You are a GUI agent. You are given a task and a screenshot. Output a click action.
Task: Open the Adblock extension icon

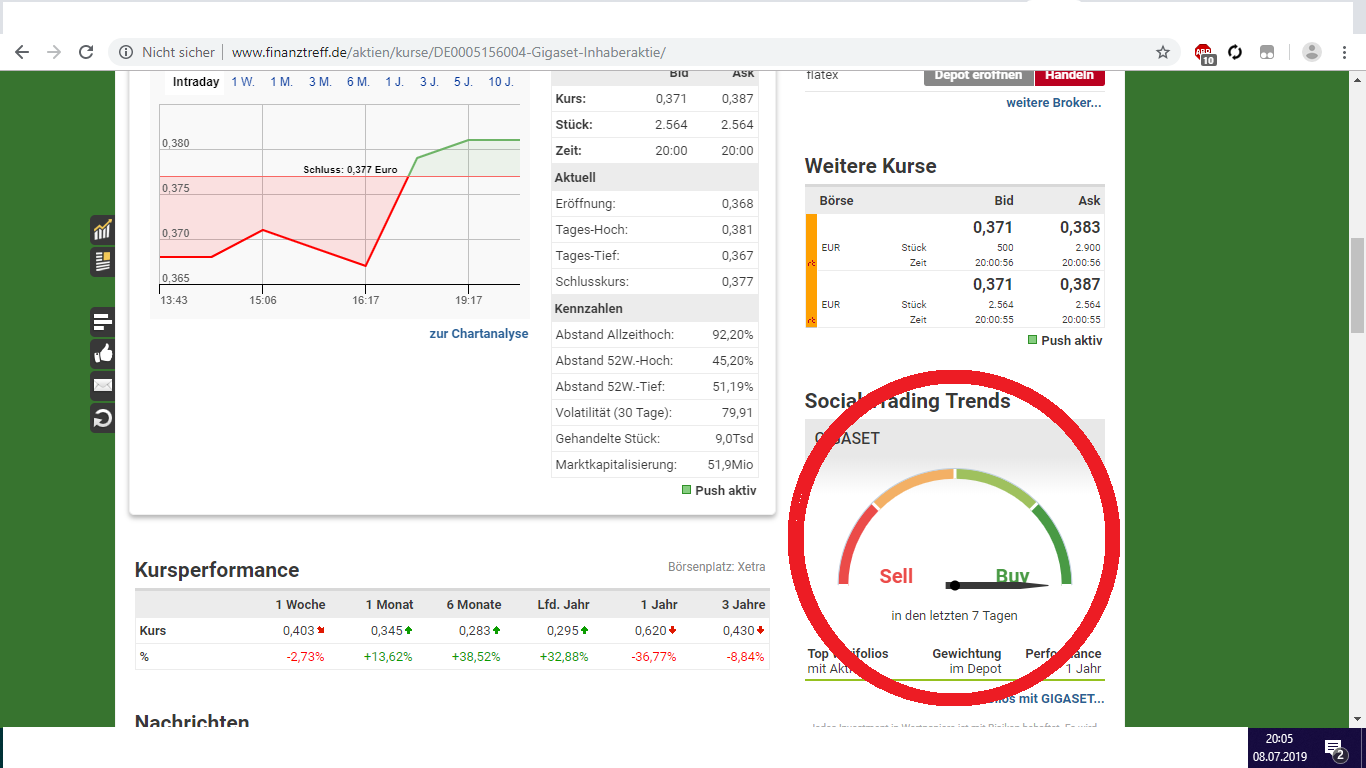(1204, 53)
